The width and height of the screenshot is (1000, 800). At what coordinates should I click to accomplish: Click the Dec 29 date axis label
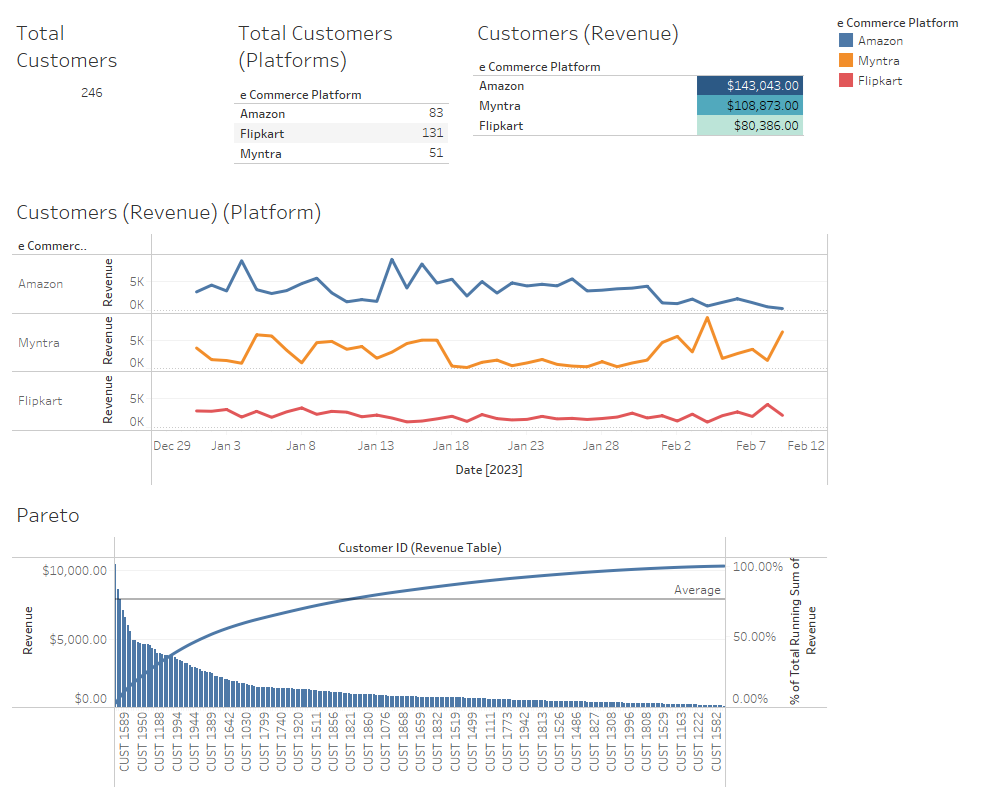172,446
